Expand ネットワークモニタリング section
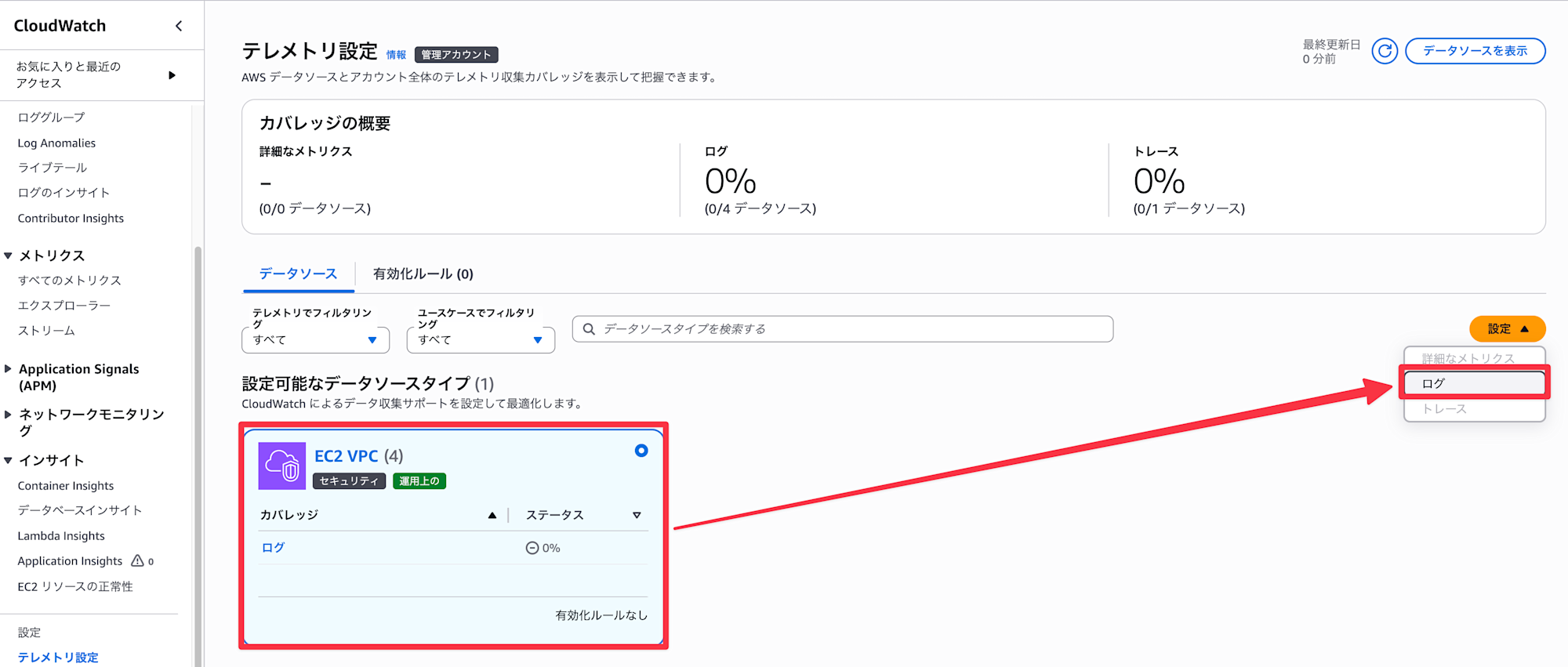Image resolution: width=1568 pixels, height=667 pixels. (9, 414)
